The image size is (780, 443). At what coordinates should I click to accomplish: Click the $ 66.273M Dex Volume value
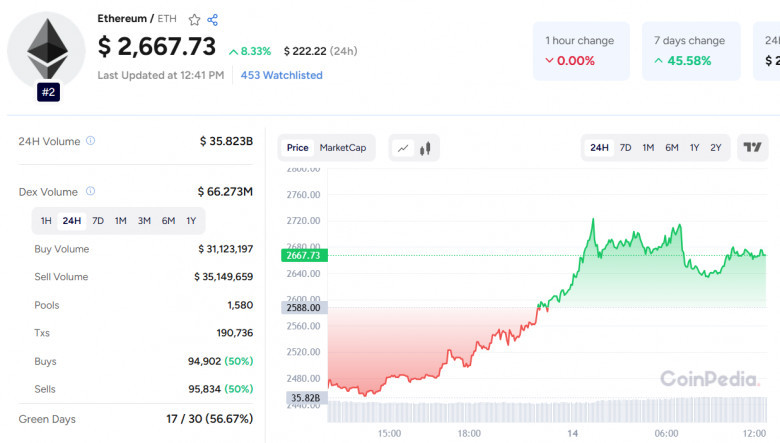[x=225, y=191]
